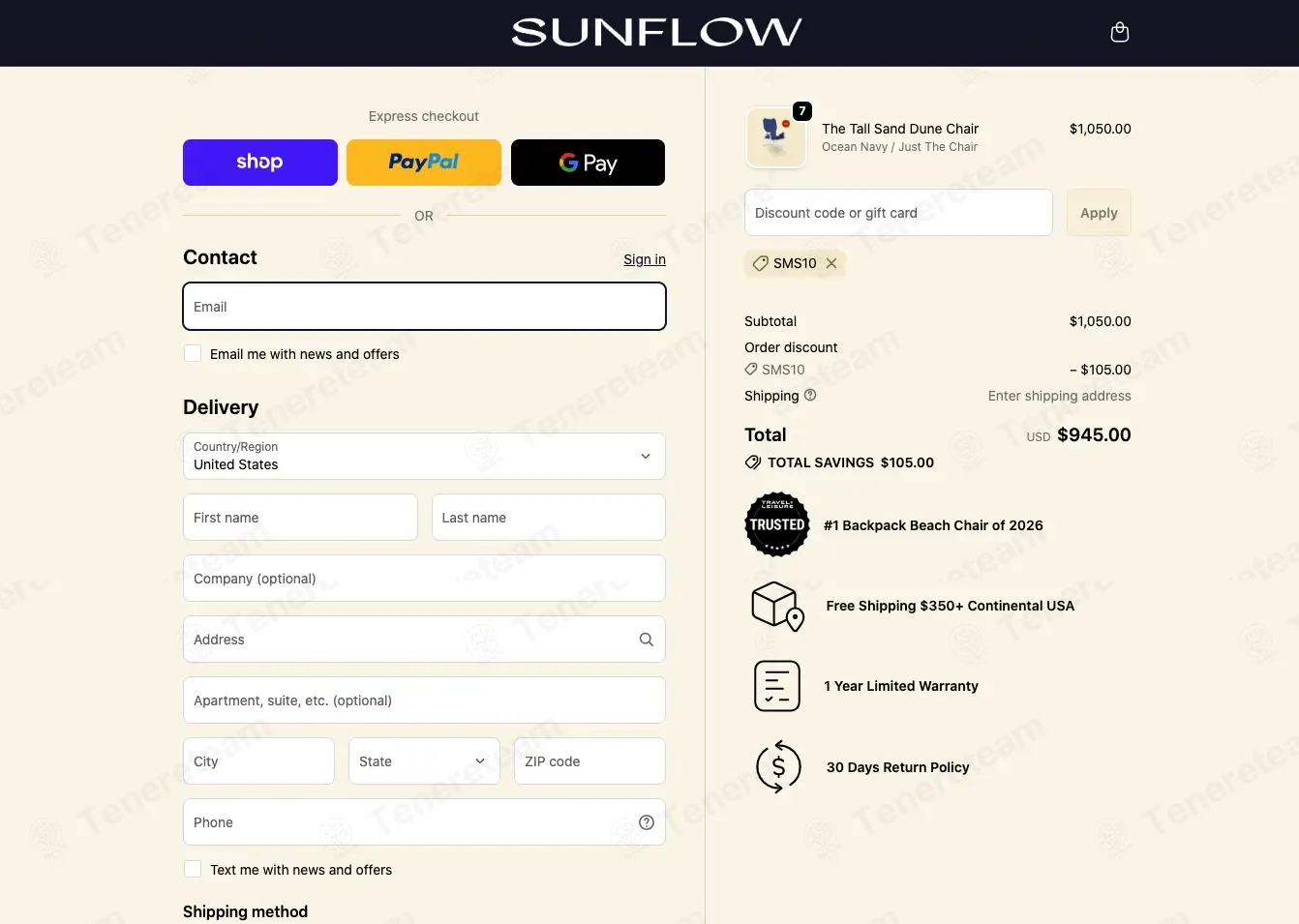Click the Tall Sand Dune Chair thumbnail
The height and width of the screenshot is (924, 1299).
[x=776, y=137]
